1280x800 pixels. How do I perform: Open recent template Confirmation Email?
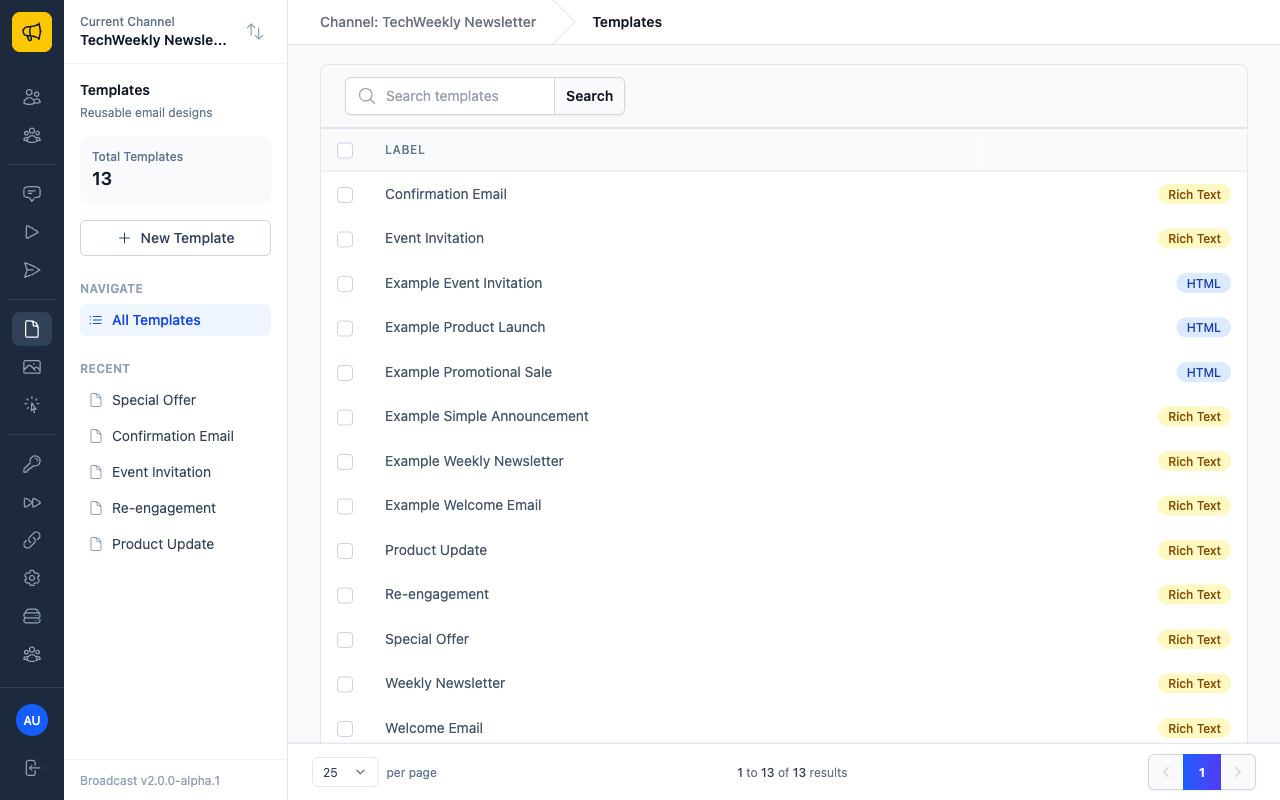(175, 436)
